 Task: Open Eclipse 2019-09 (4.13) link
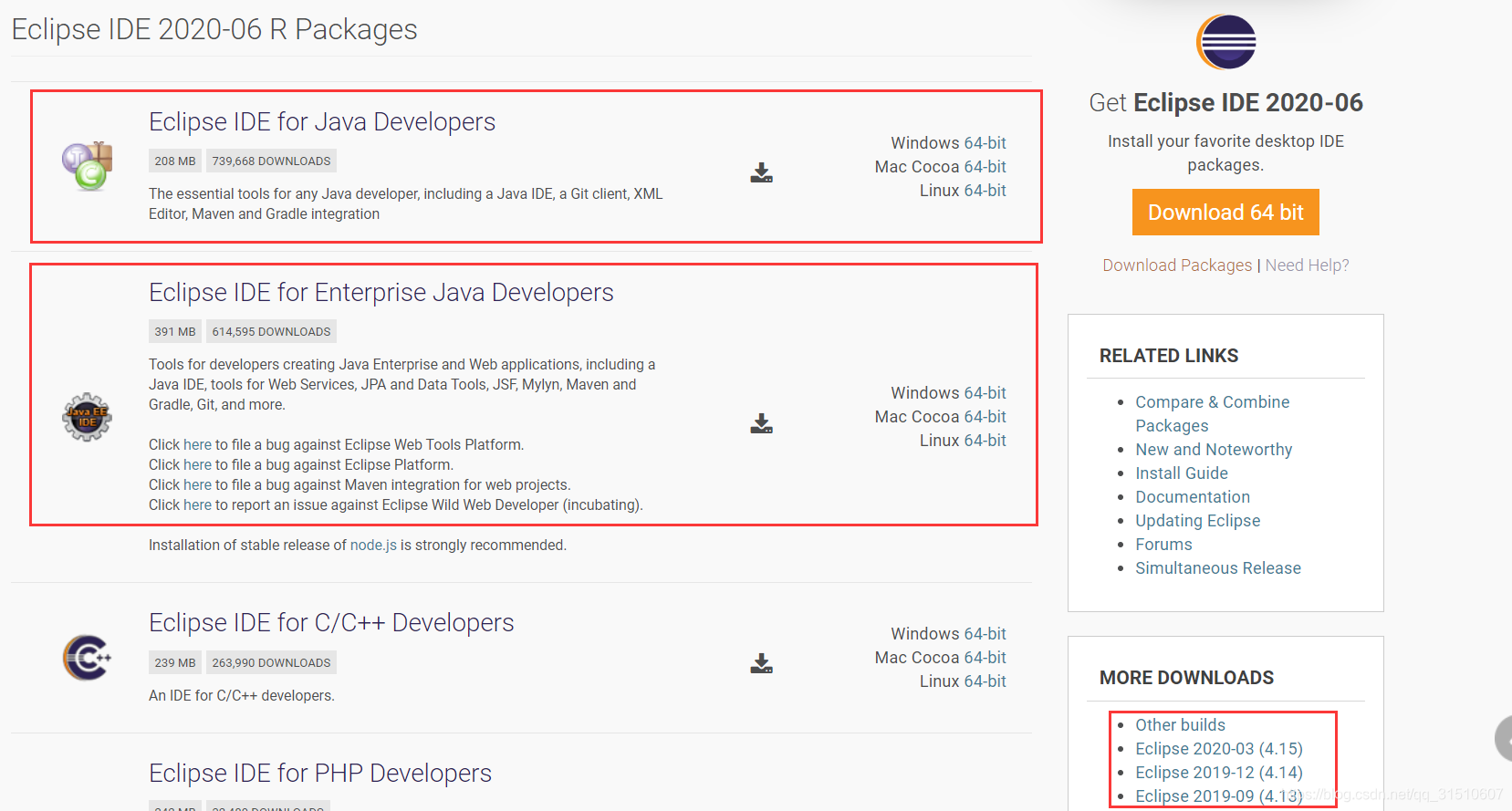click(1219, 795)
